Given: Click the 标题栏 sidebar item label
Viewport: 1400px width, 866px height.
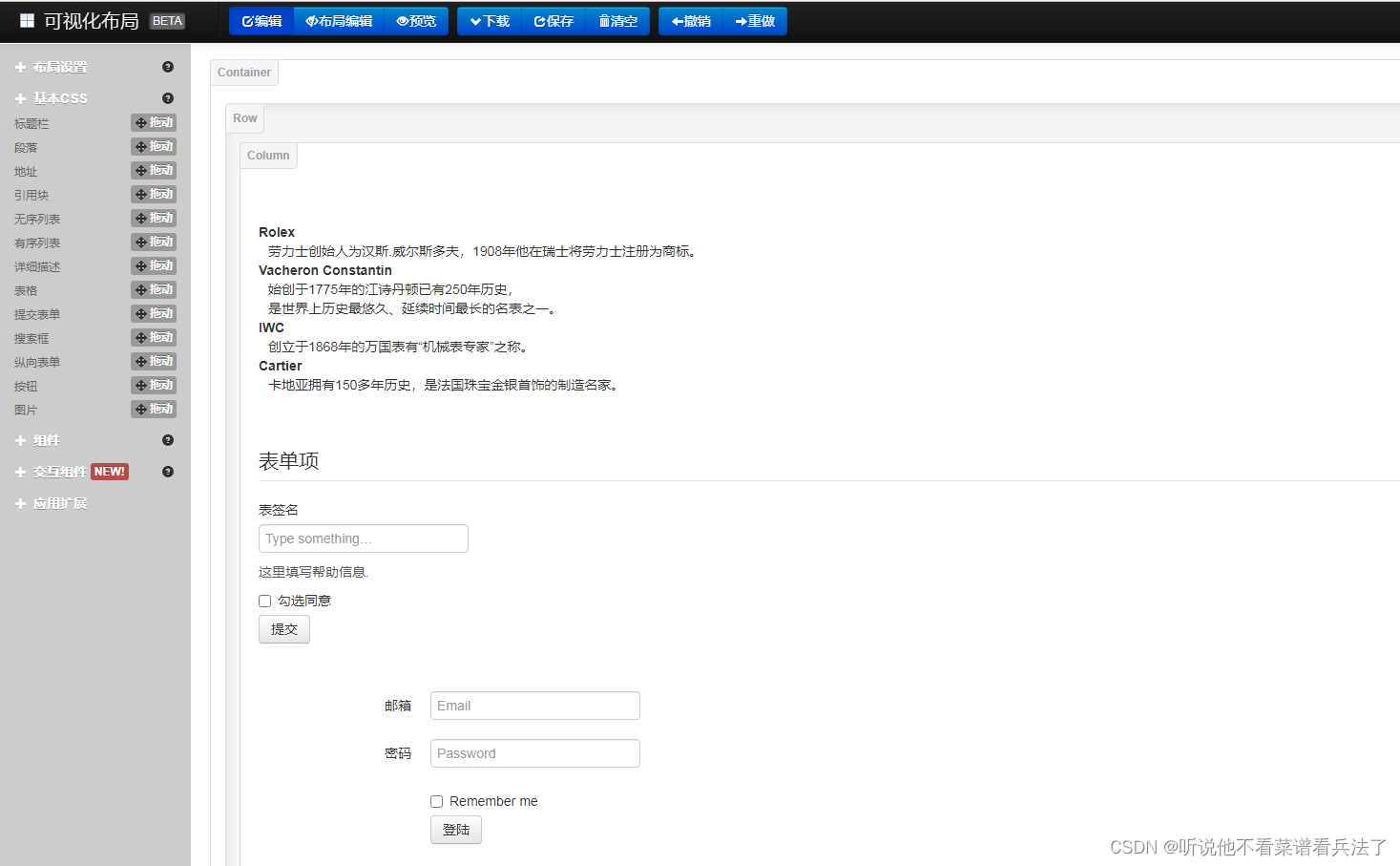Looking at the screenshot, I should (31, 124).
